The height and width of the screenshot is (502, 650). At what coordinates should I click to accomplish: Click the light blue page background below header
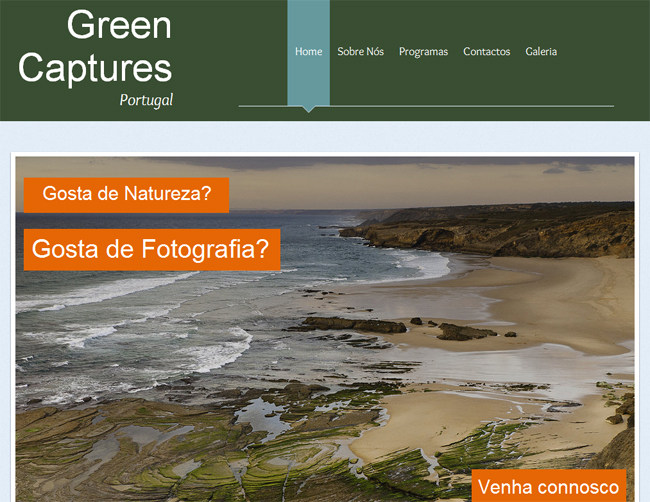(x=325, y=136)
